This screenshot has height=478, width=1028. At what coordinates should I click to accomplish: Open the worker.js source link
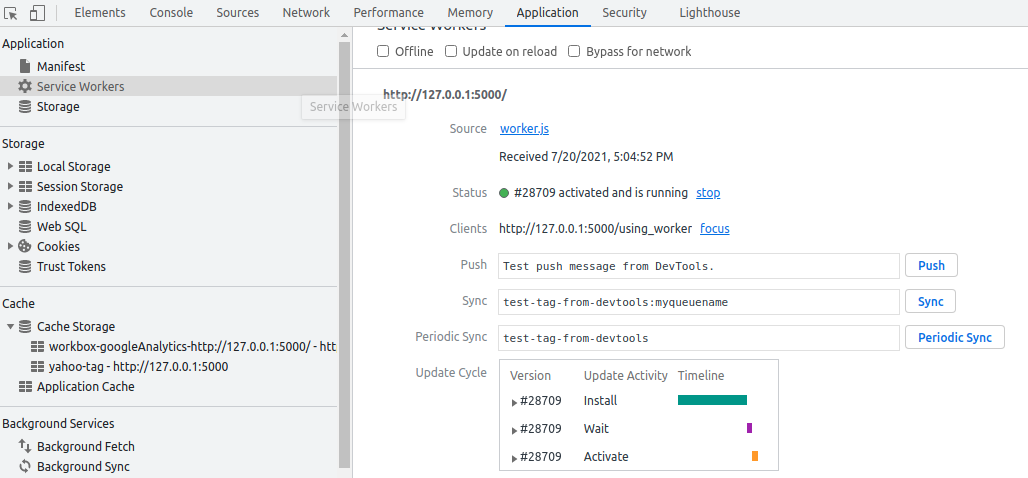[524, 129]
